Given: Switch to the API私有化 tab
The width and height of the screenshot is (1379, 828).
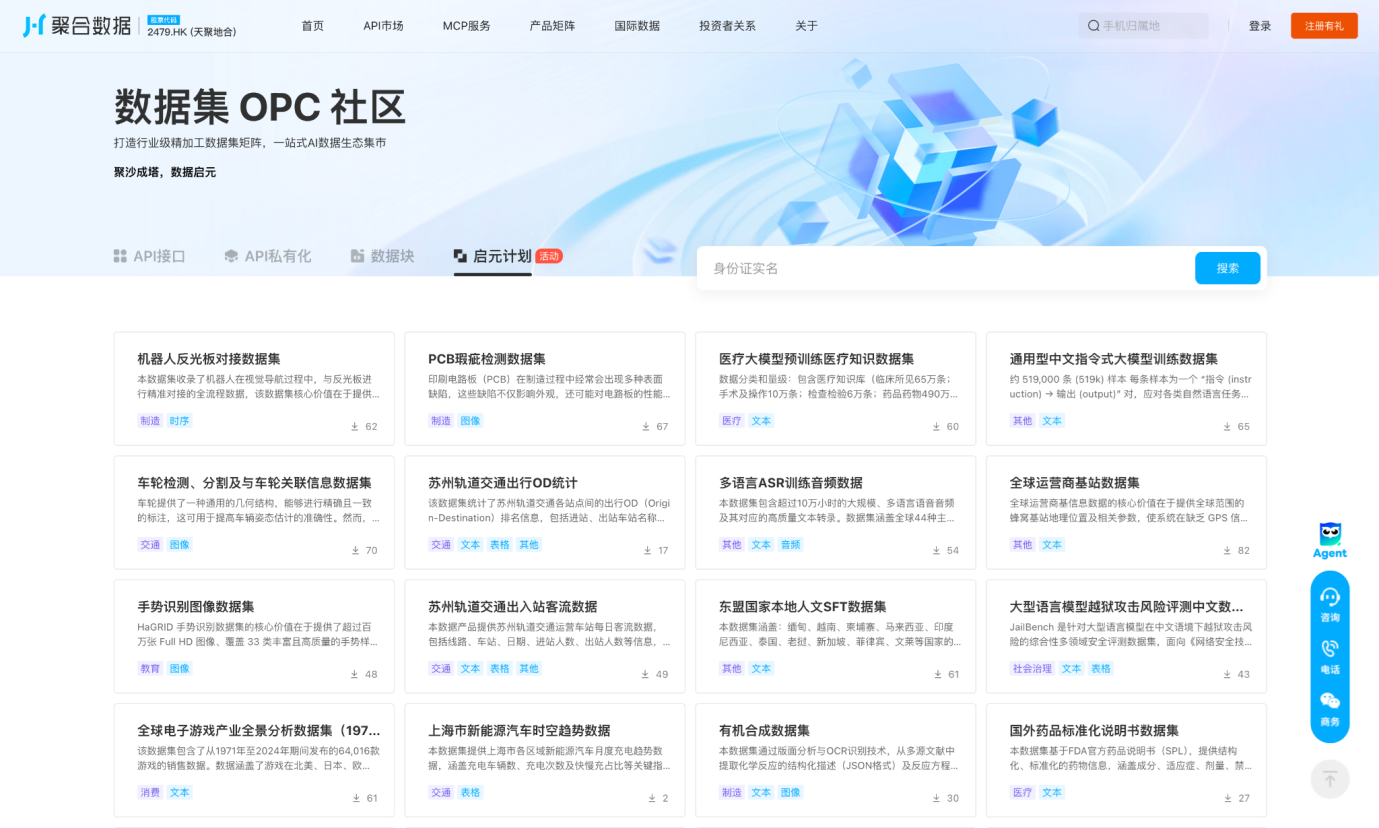Looking at the screenshot, I should click(268, 256).
